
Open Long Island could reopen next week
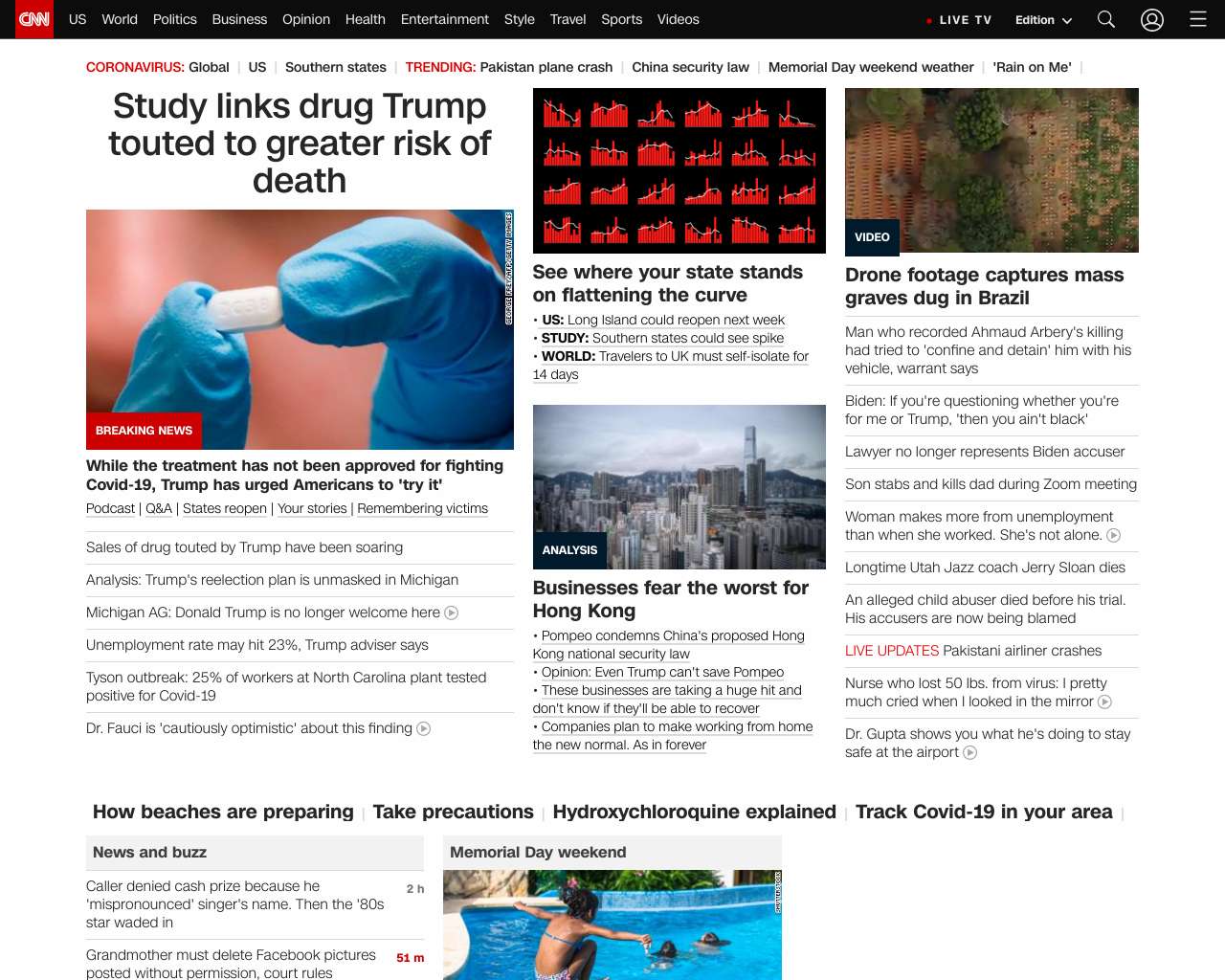click(676, 320)
